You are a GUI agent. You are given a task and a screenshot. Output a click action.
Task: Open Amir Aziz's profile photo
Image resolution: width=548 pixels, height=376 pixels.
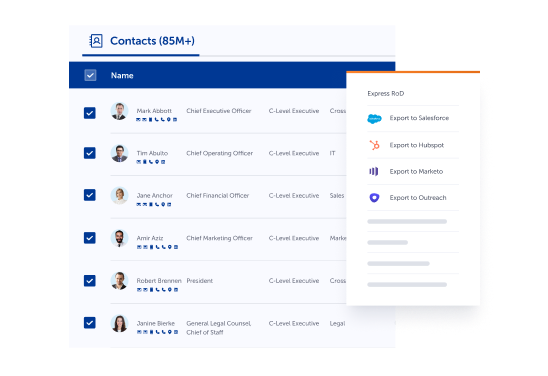click(120, 238)
